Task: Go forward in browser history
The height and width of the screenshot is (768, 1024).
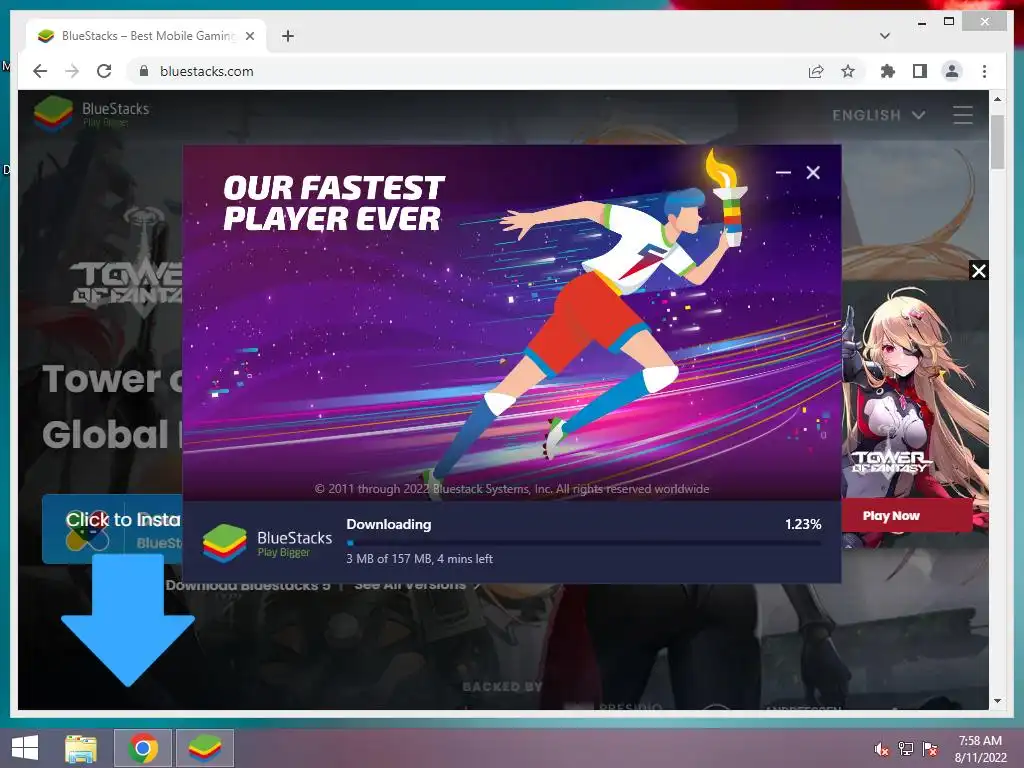Action: pos(72,71)
